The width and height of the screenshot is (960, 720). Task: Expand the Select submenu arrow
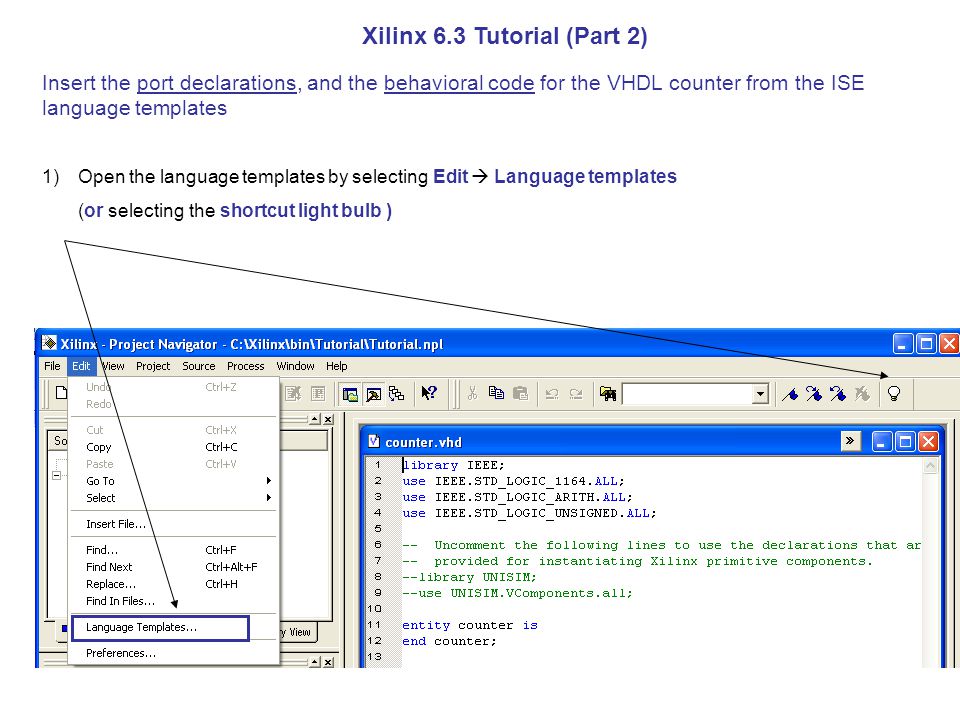[268, 498]
